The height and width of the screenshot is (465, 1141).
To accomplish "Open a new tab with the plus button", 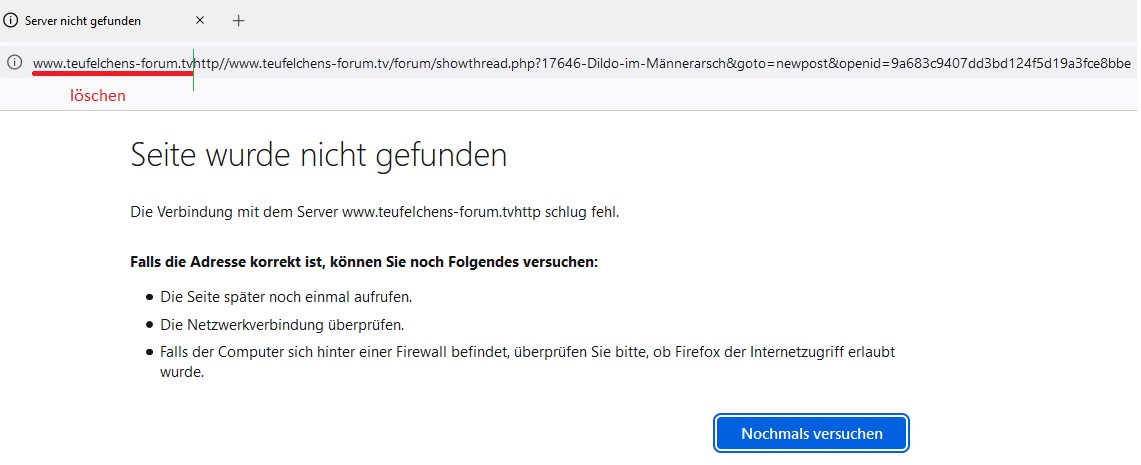I will pyautogui.click(x=238, y=20).
